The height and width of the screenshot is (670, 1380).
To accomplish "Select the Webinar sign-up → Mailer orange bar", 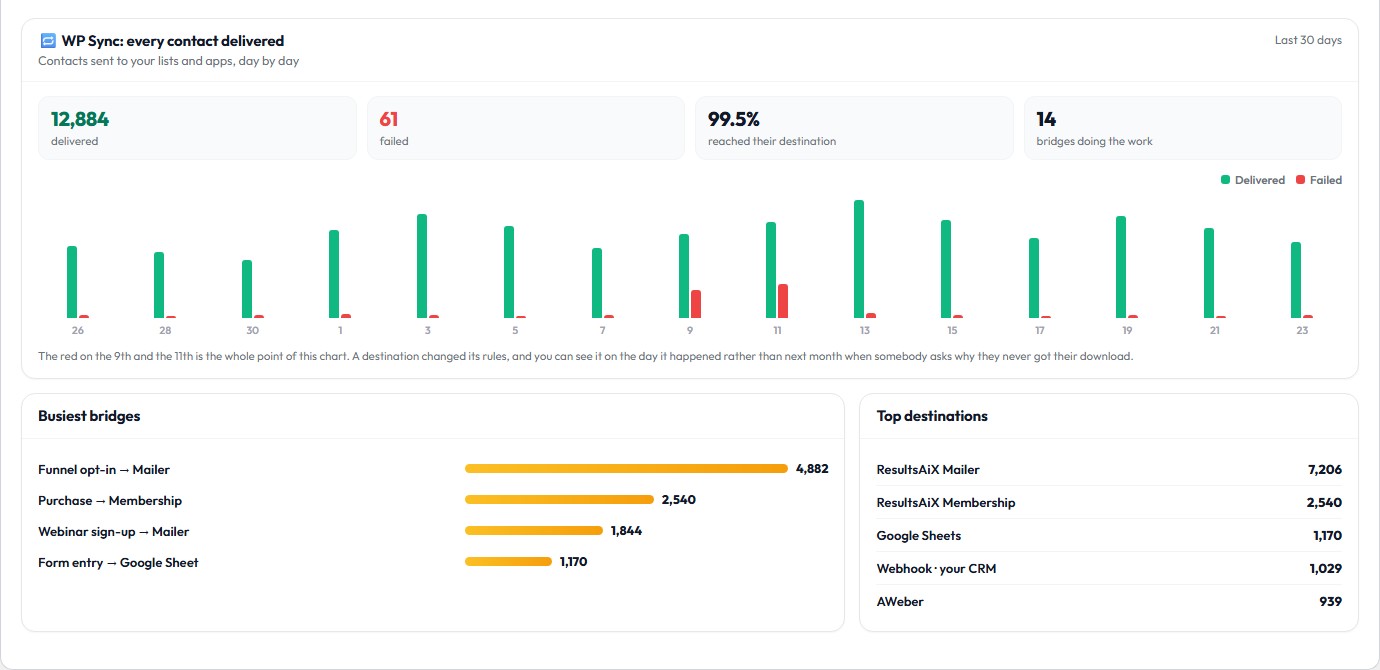I will [534, 531].
